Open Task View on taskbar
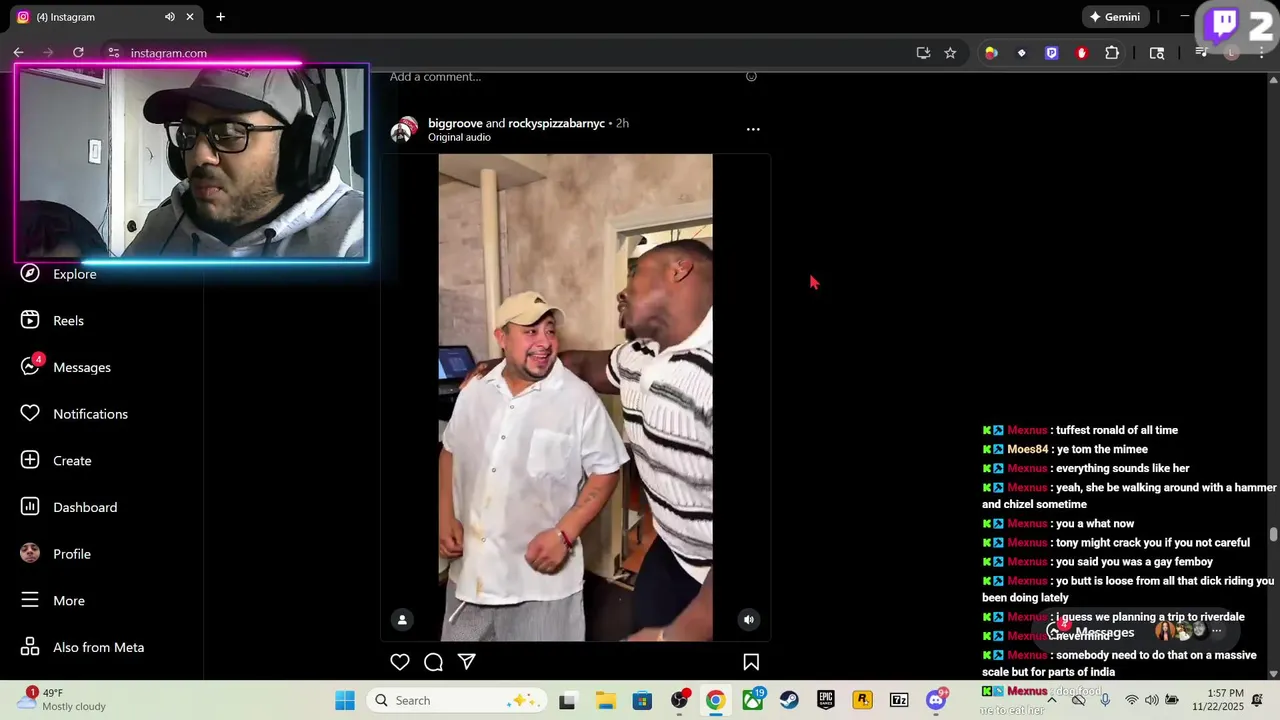Viewport: 1280px width, 720px height. click(x=568, y=700)
